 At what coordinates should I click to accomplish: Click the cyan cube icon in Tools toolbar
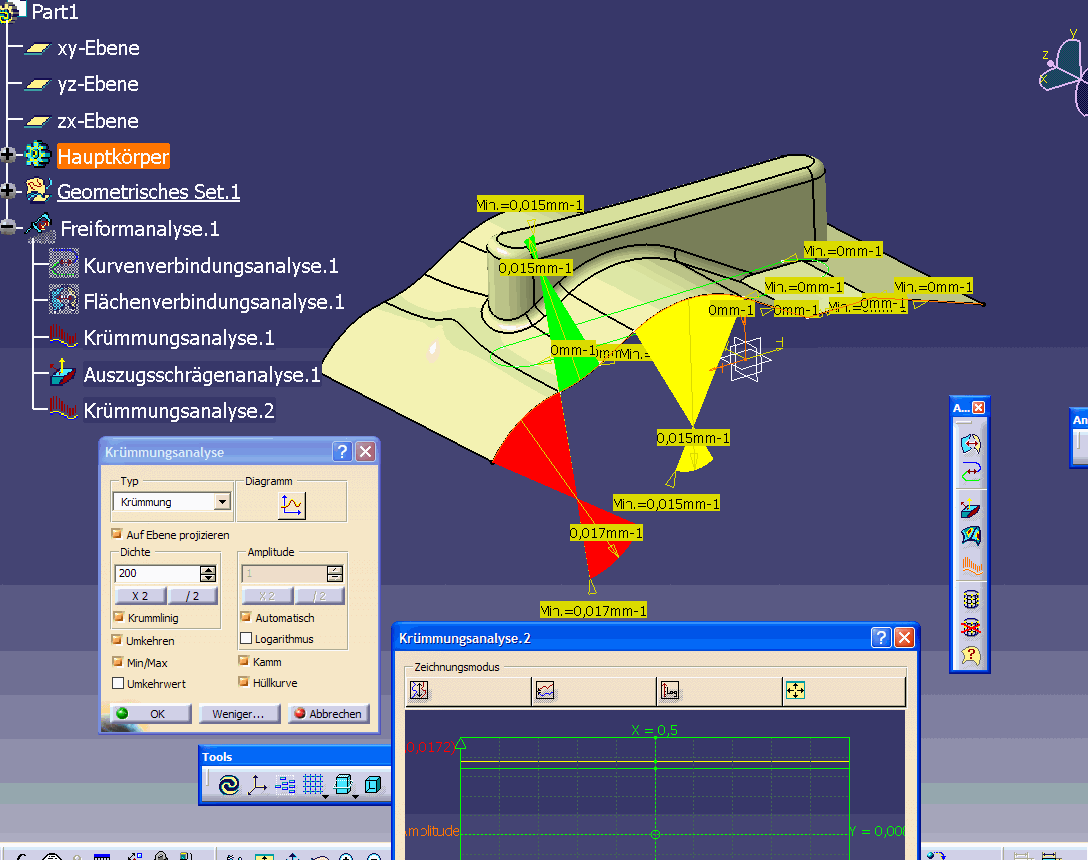pos(373,784)
